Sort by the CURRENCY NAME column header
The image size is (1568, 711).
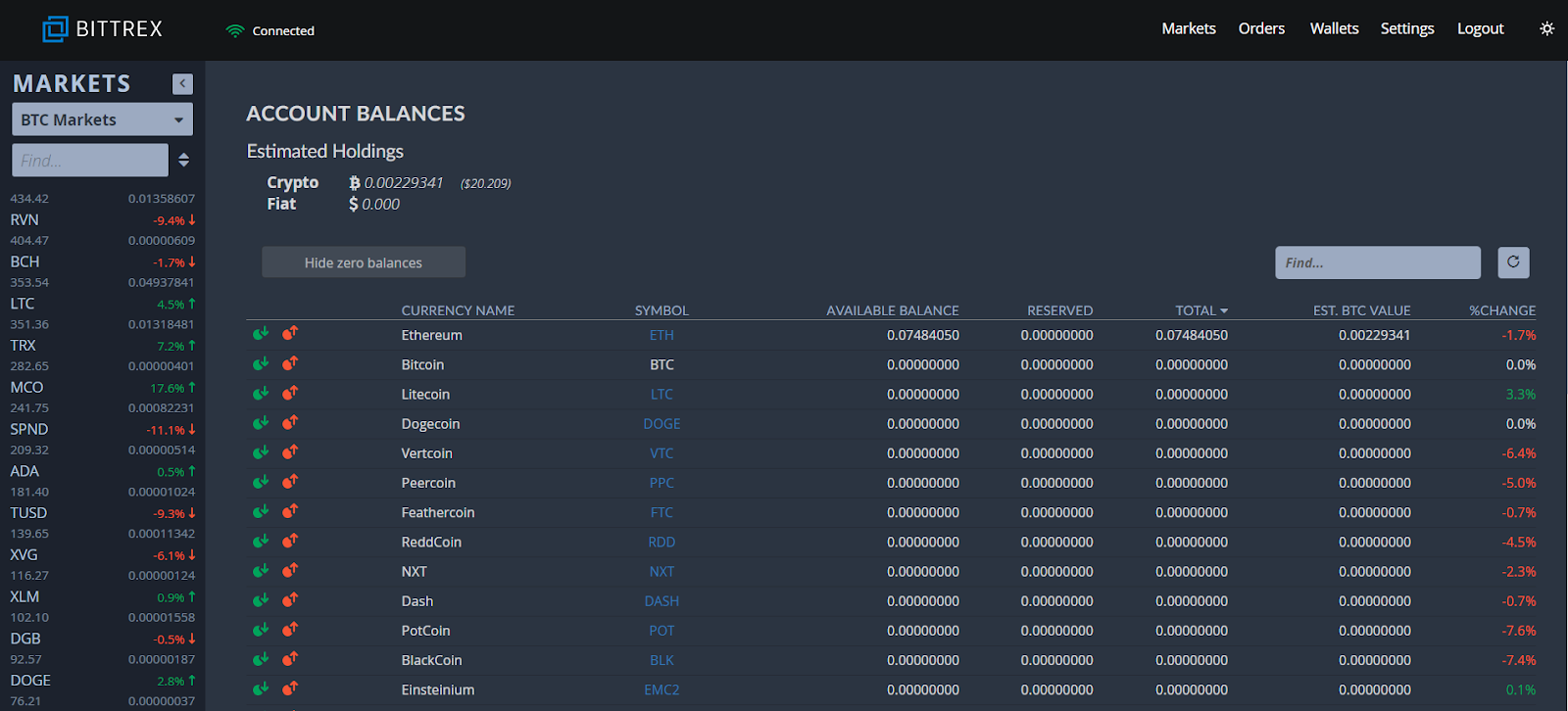point(458,310)
